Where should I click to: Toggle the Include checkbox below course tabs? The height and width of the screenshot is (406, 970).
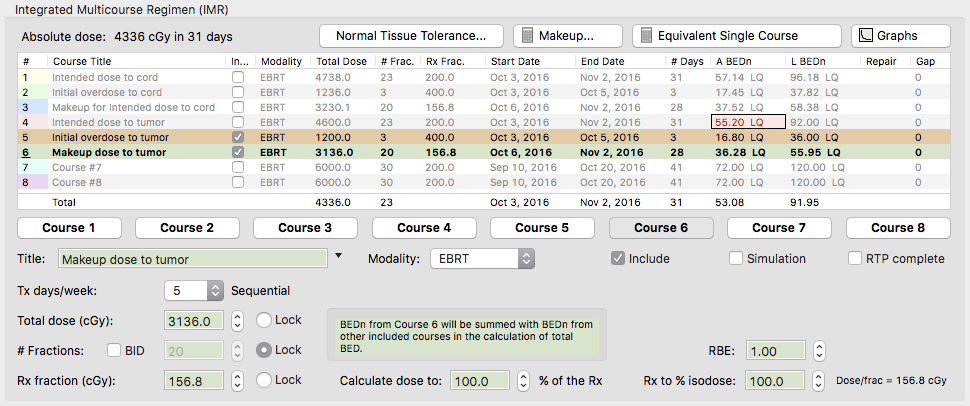(x=619, y=259)
